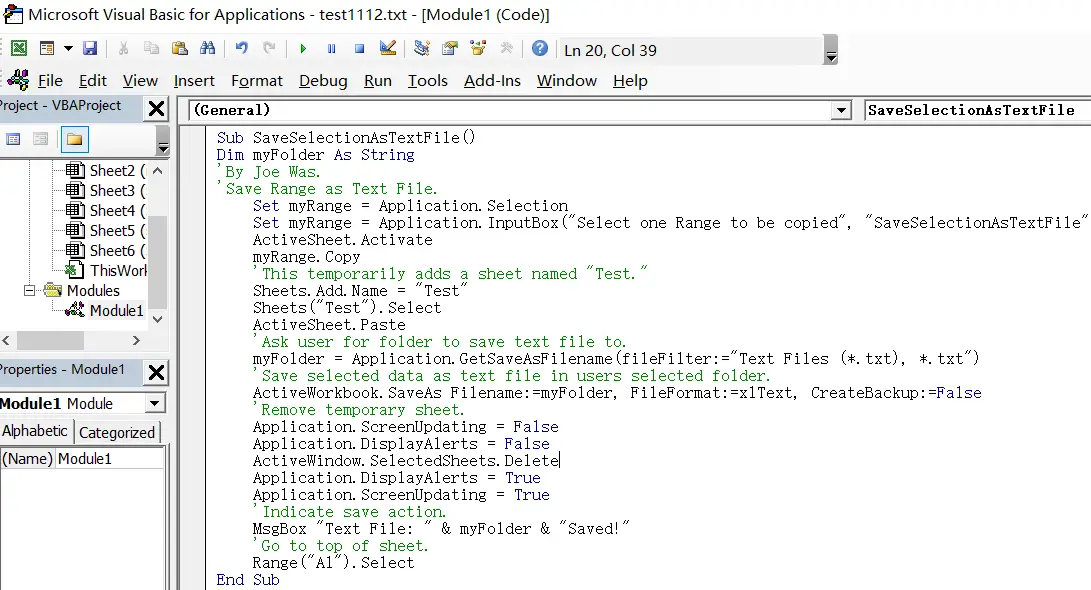
Task: Select Sheet4 in the project tree
Action: coord(105,210)
